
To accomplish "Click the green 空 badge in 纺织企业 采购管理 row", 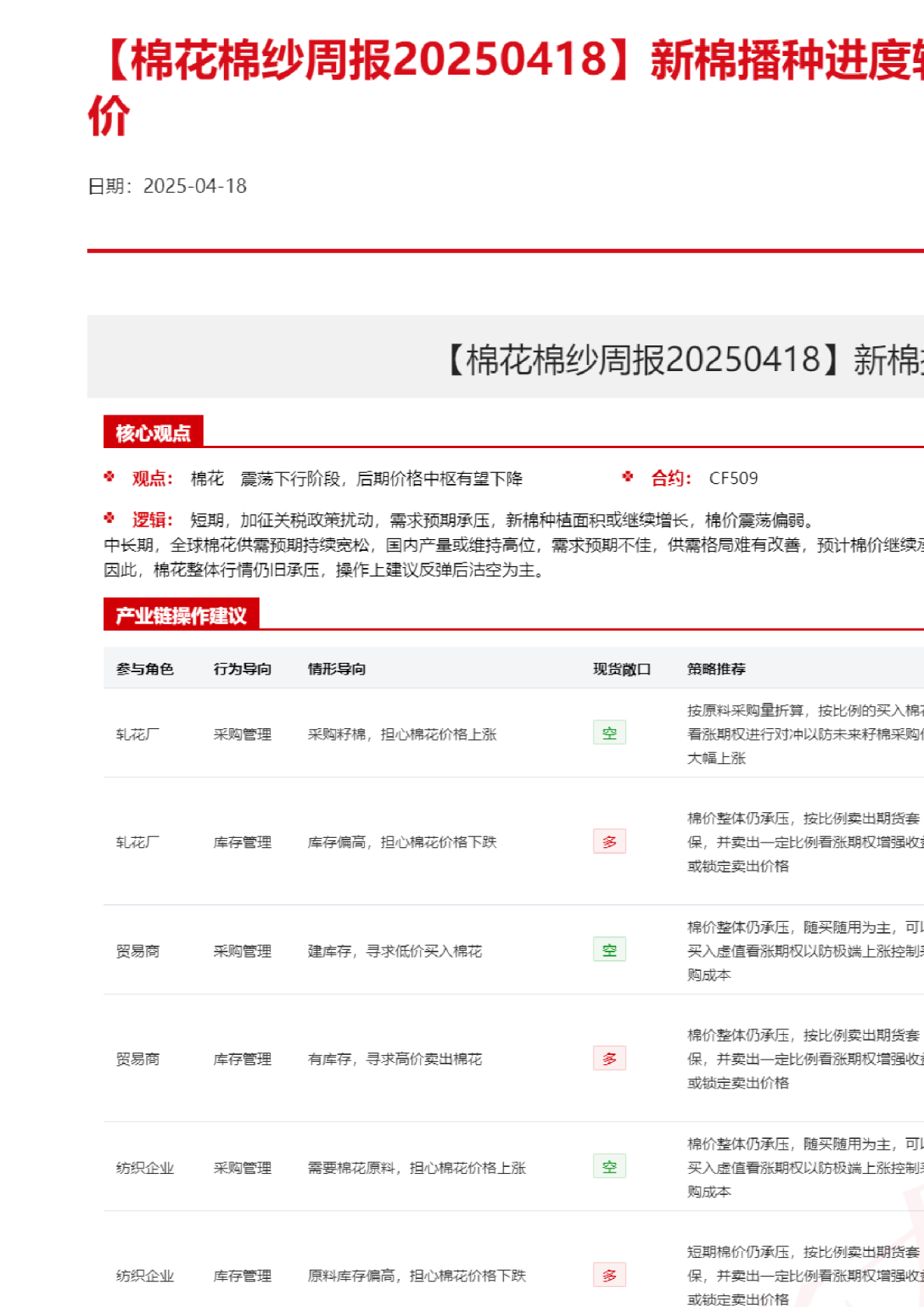I will coord(609,1167).
